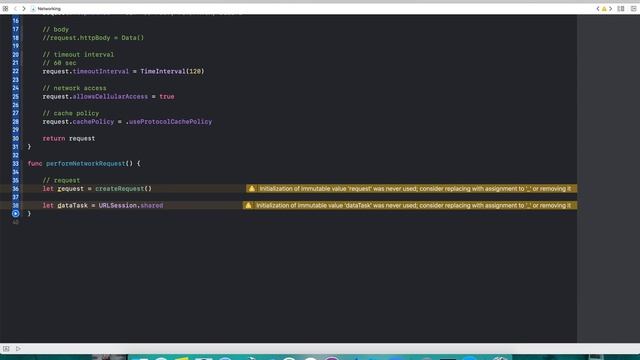
Task: Add a new editor pane on the right
Action: (633, 9)
